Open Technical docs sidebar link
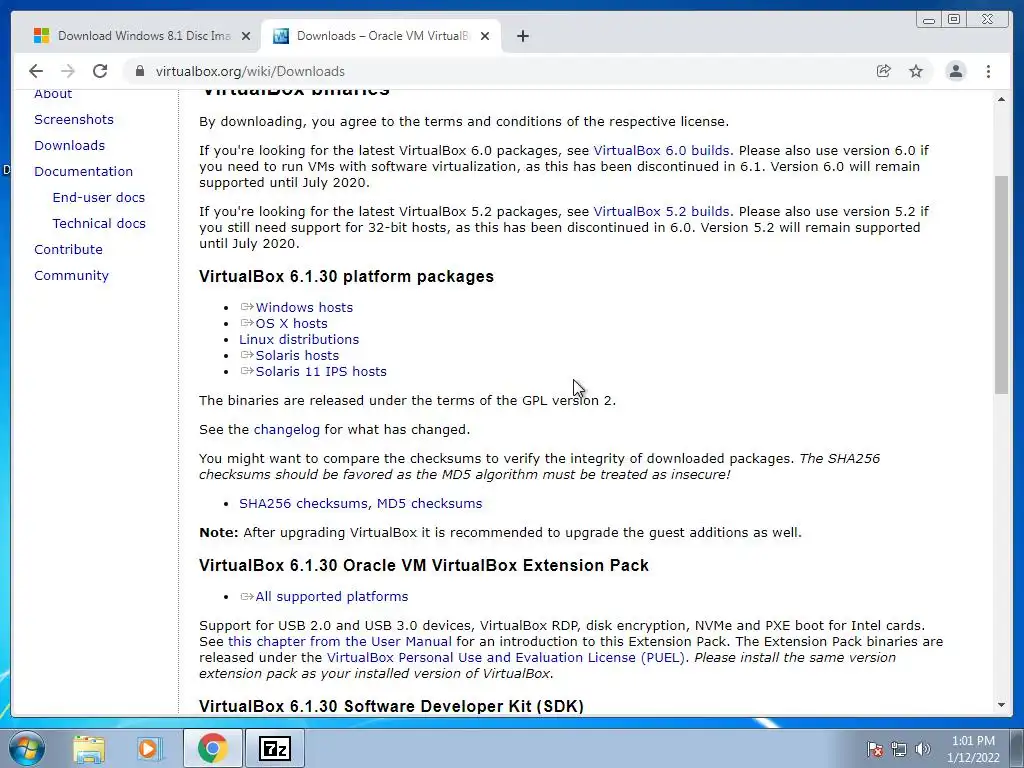The width and height of the screenshot is (1024, 768). [x=99, y=223]
